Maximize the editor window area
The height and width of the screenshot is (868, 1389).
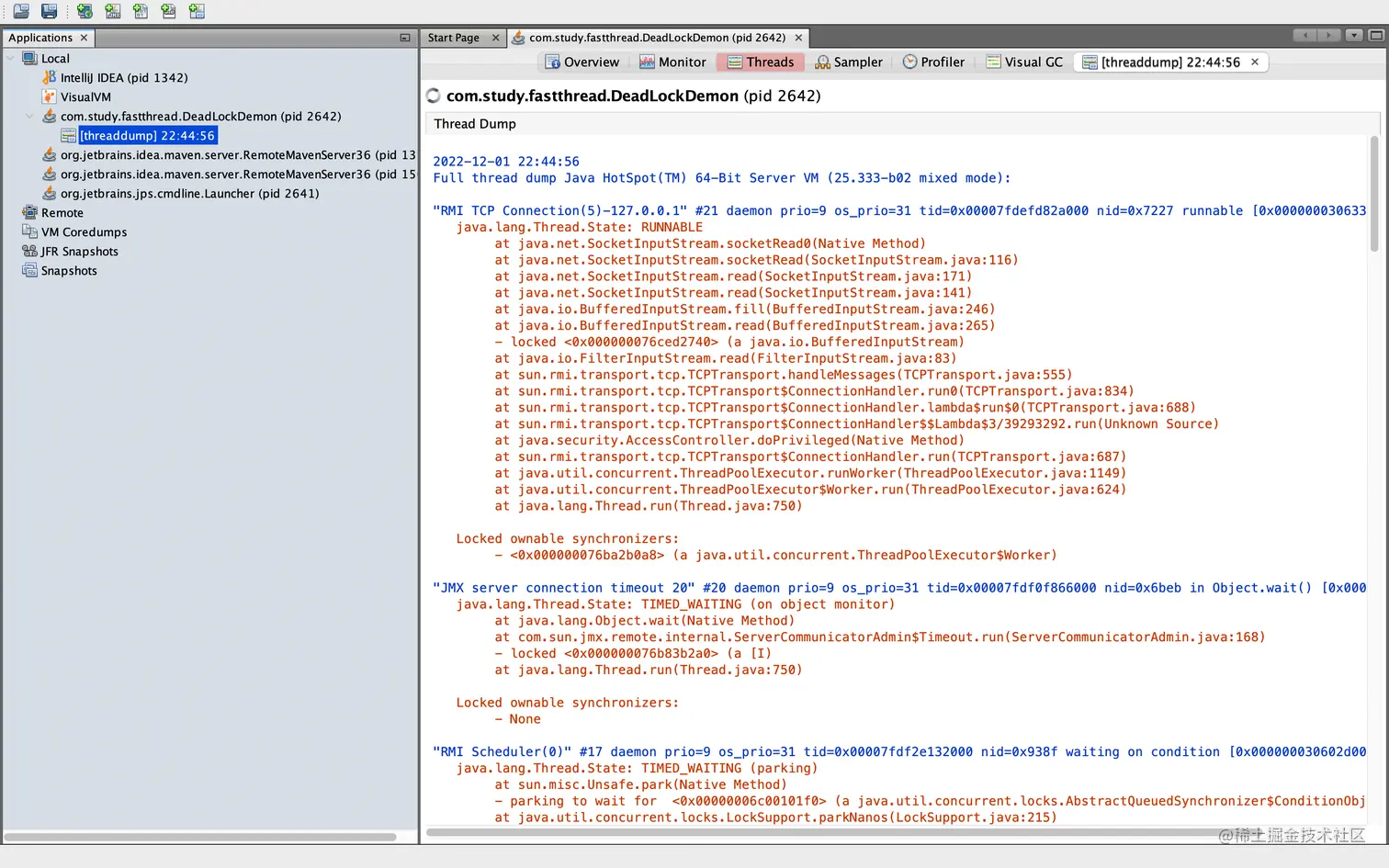pyautogui.click(x=1375, y=36)
